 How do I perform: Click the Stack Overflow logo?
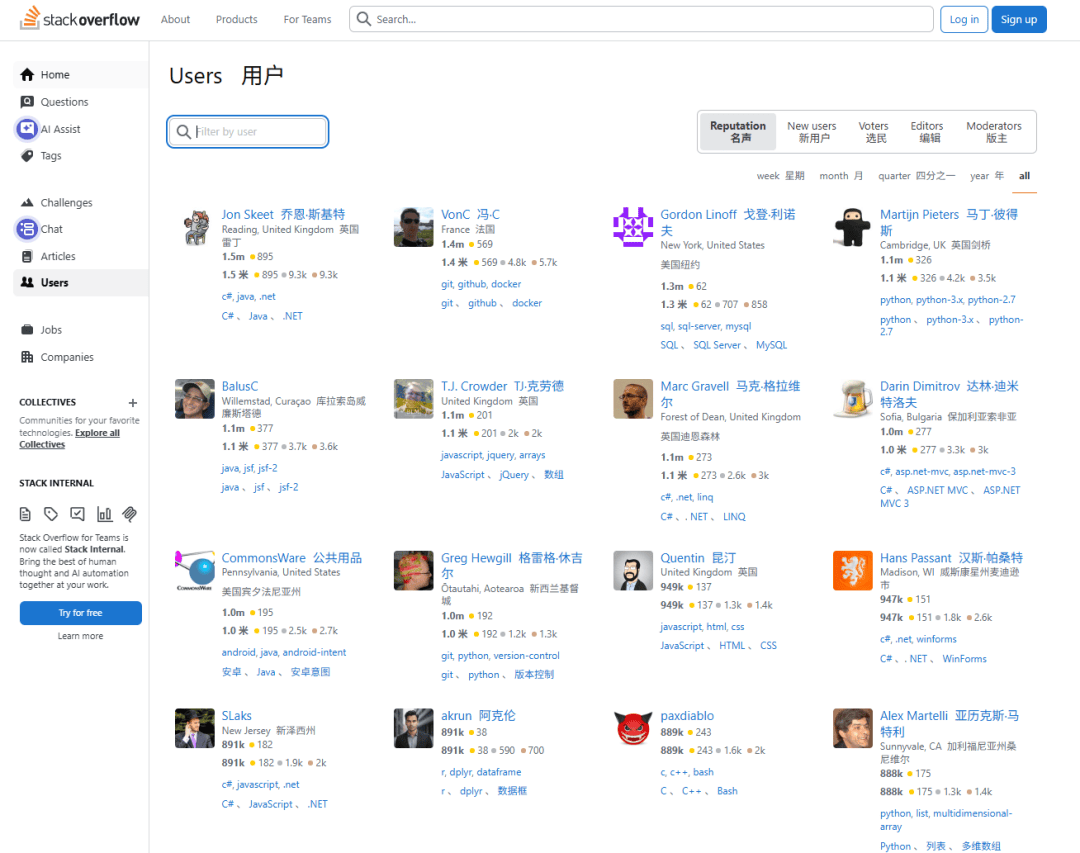(x=80, y=19)
